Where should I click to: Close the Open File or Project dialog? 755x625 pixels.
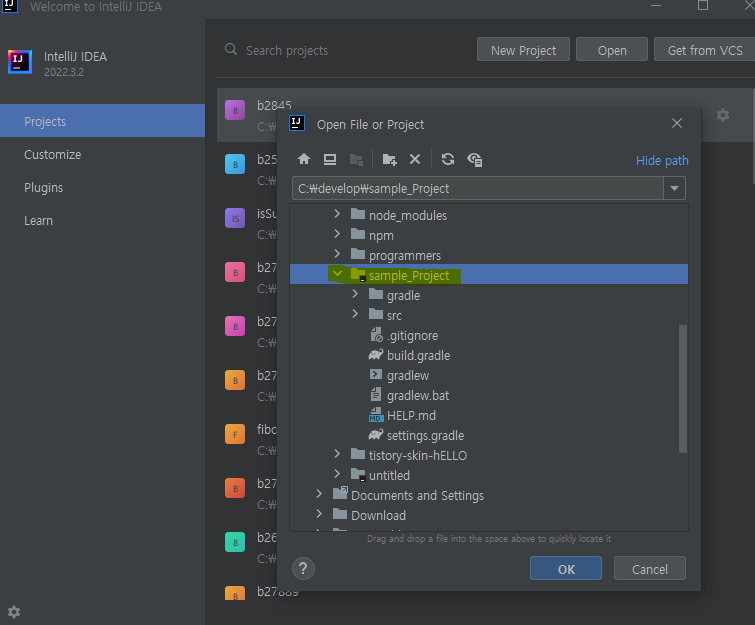pyautogui.click(x=677, y=123)
